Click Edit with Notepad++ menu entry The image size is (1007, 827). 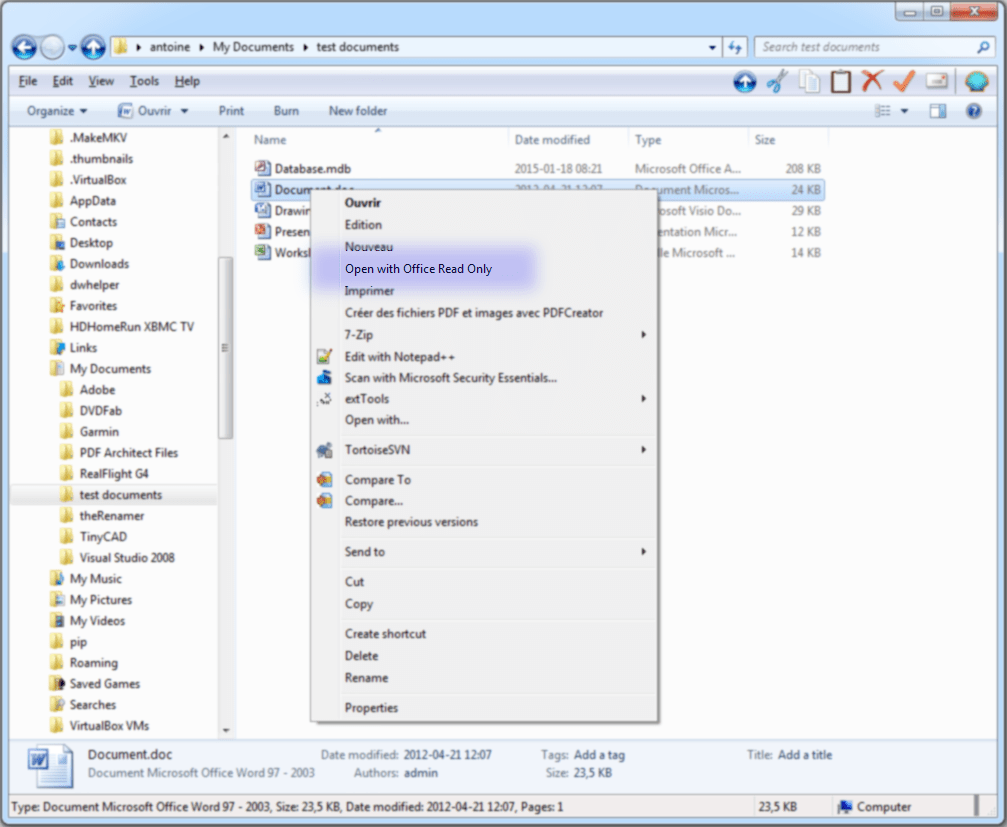tap(399, 355)
